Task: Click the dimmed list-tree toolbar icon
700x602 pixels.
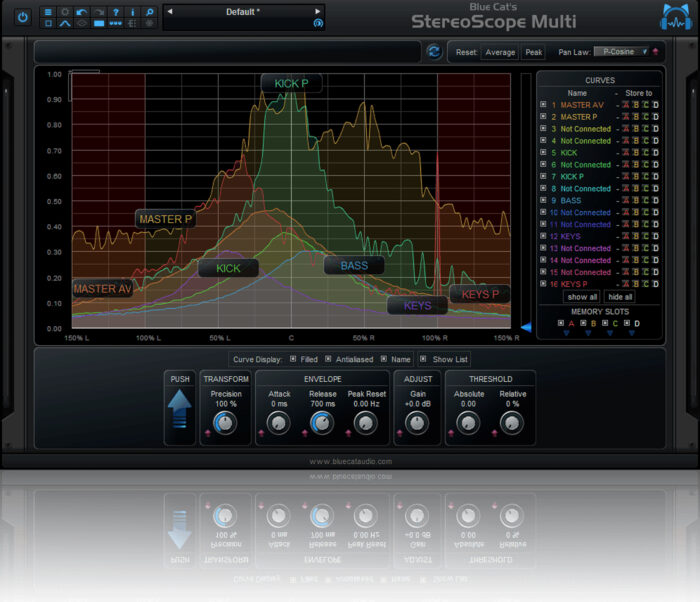Action: tap(133, 23)
